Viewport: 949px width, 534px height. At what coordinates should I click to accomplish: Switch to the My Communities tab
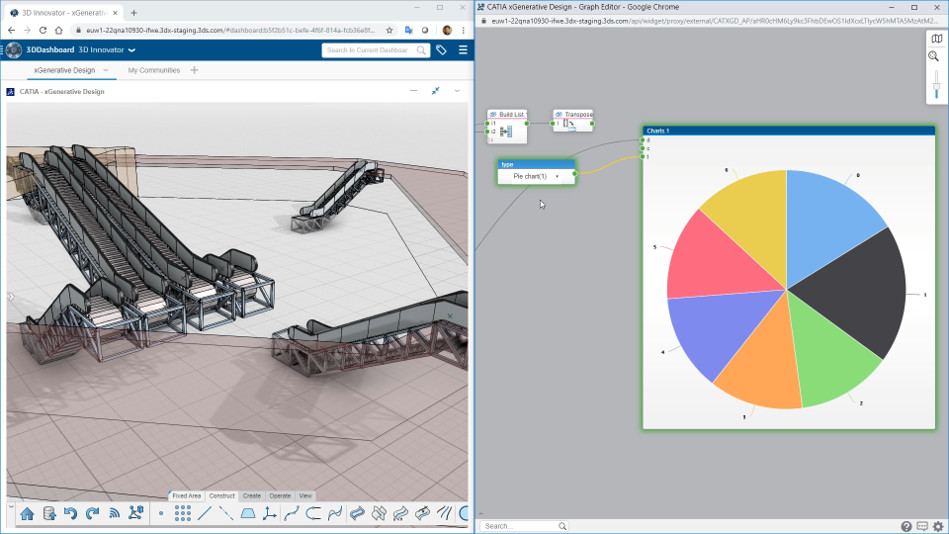click(154, 71)
